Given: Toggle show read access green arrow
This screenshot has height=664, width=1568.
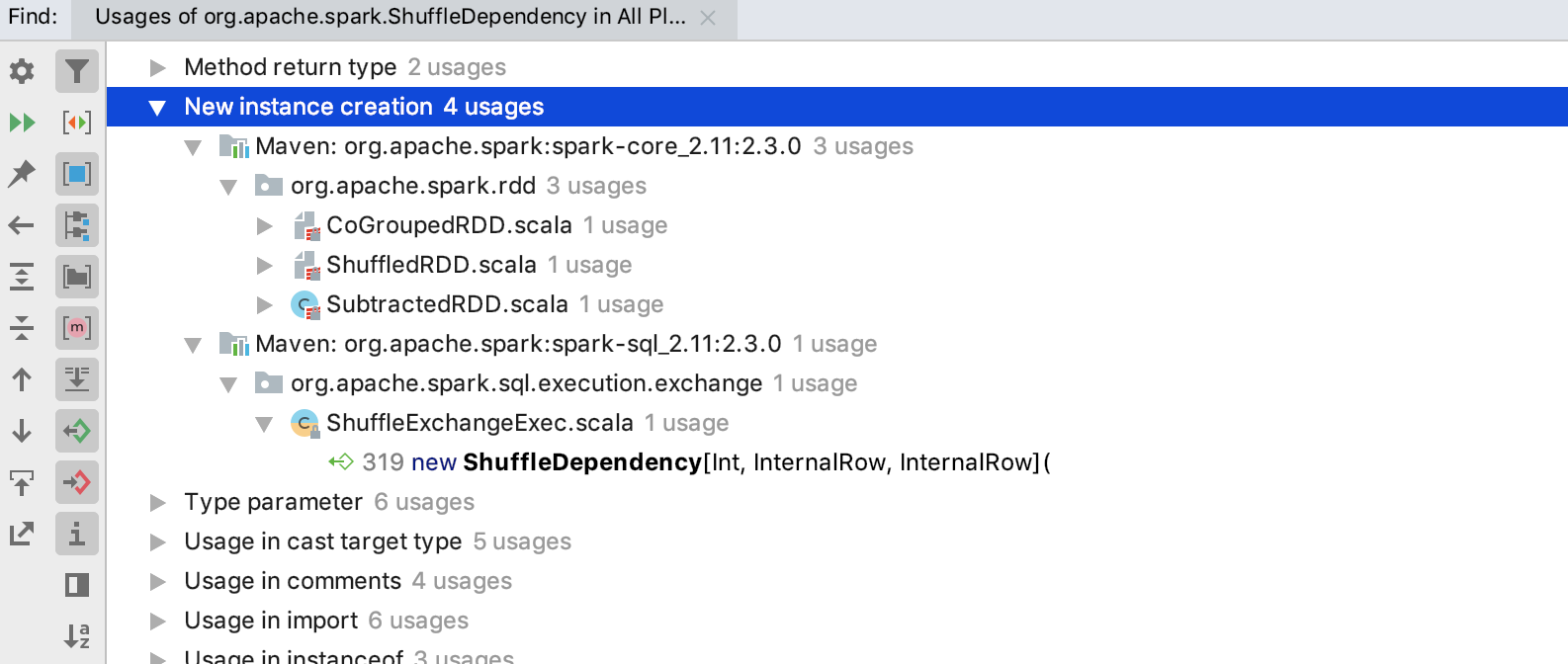Looking at the screenshot, I should pyautogui.click(x=77, y=431).
